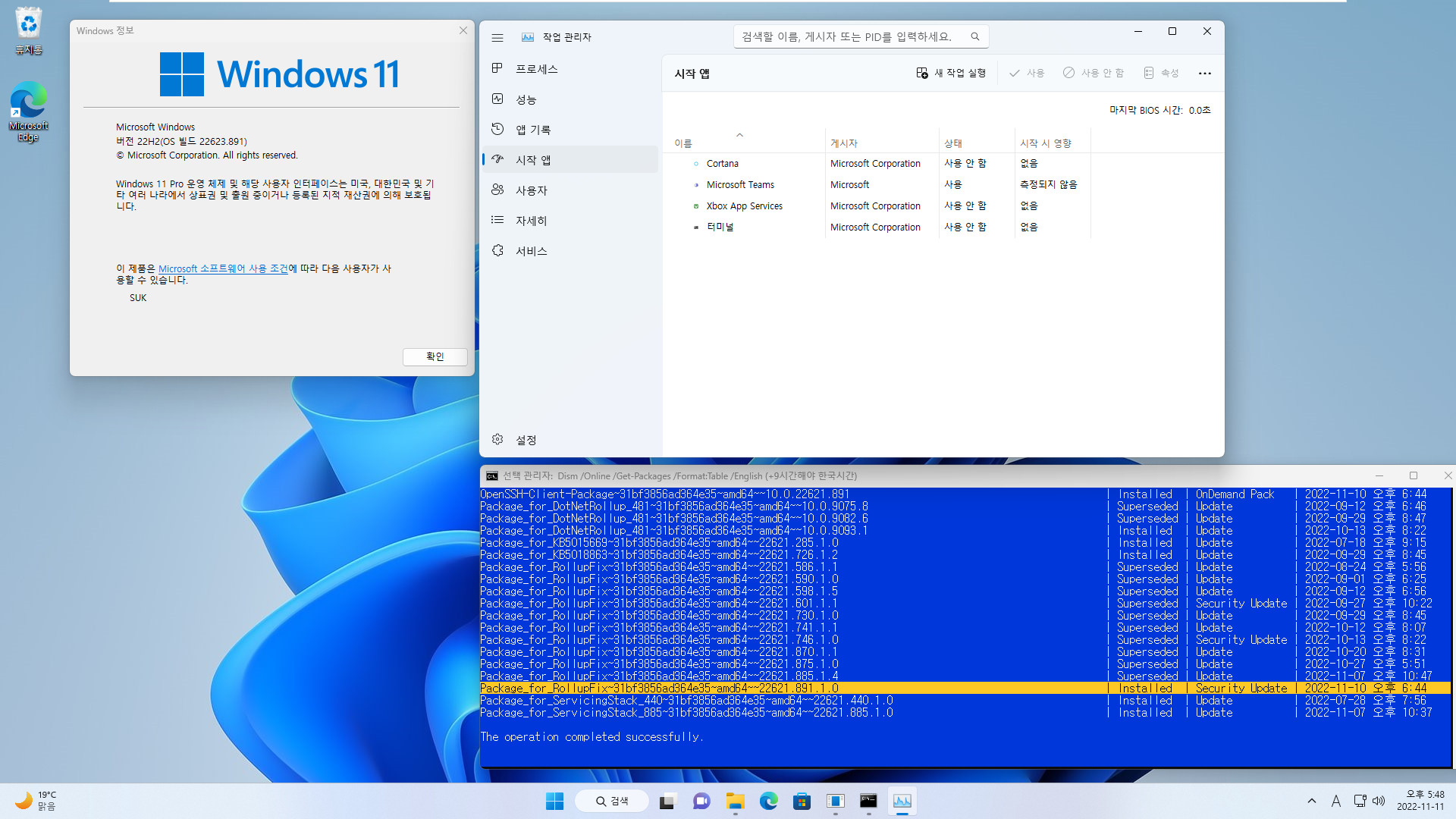Viewport: 1456px width, 819px height.
Task: Open the 휴지통 Recycle Bin desktop icon
Action: coord(29,31)
